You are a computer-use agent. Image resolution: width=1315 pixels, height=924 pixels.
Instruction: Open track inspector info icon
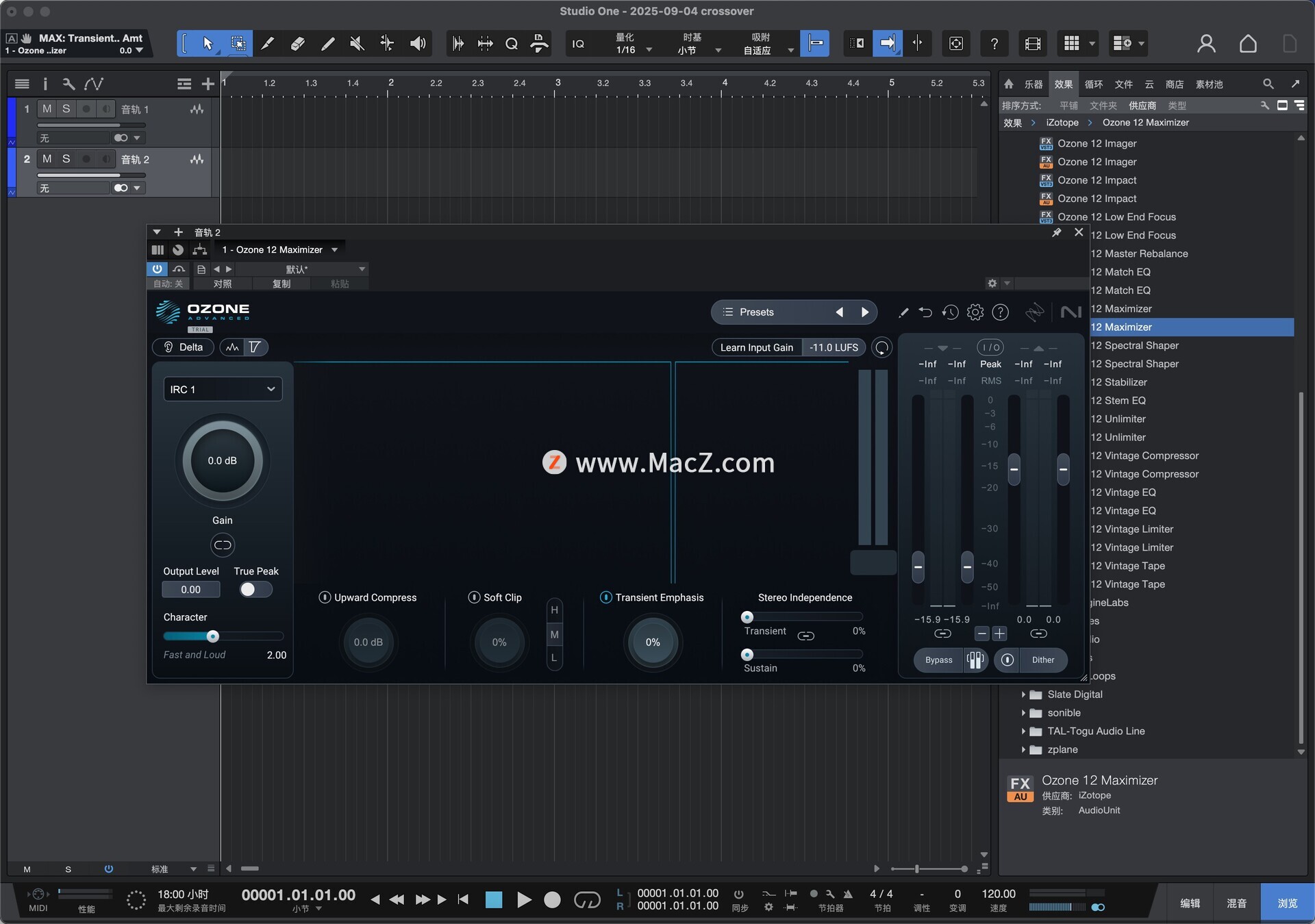tap(45, 84)
